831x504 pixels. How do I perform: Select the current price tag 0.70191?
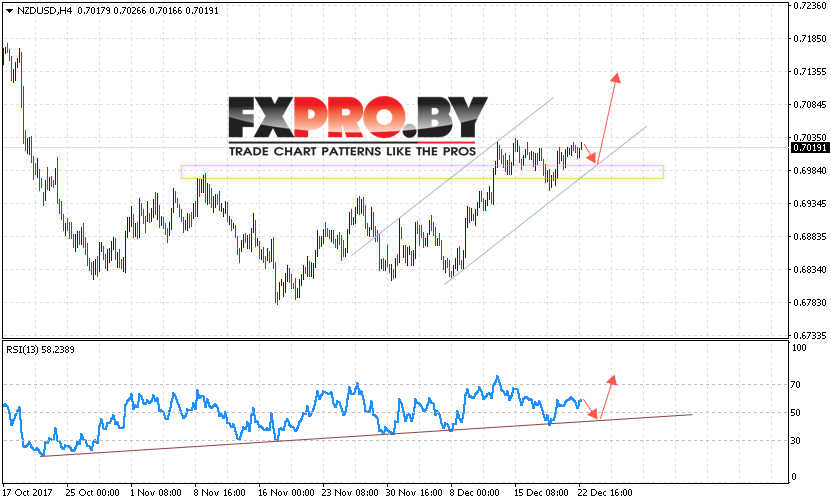(809, 148)
